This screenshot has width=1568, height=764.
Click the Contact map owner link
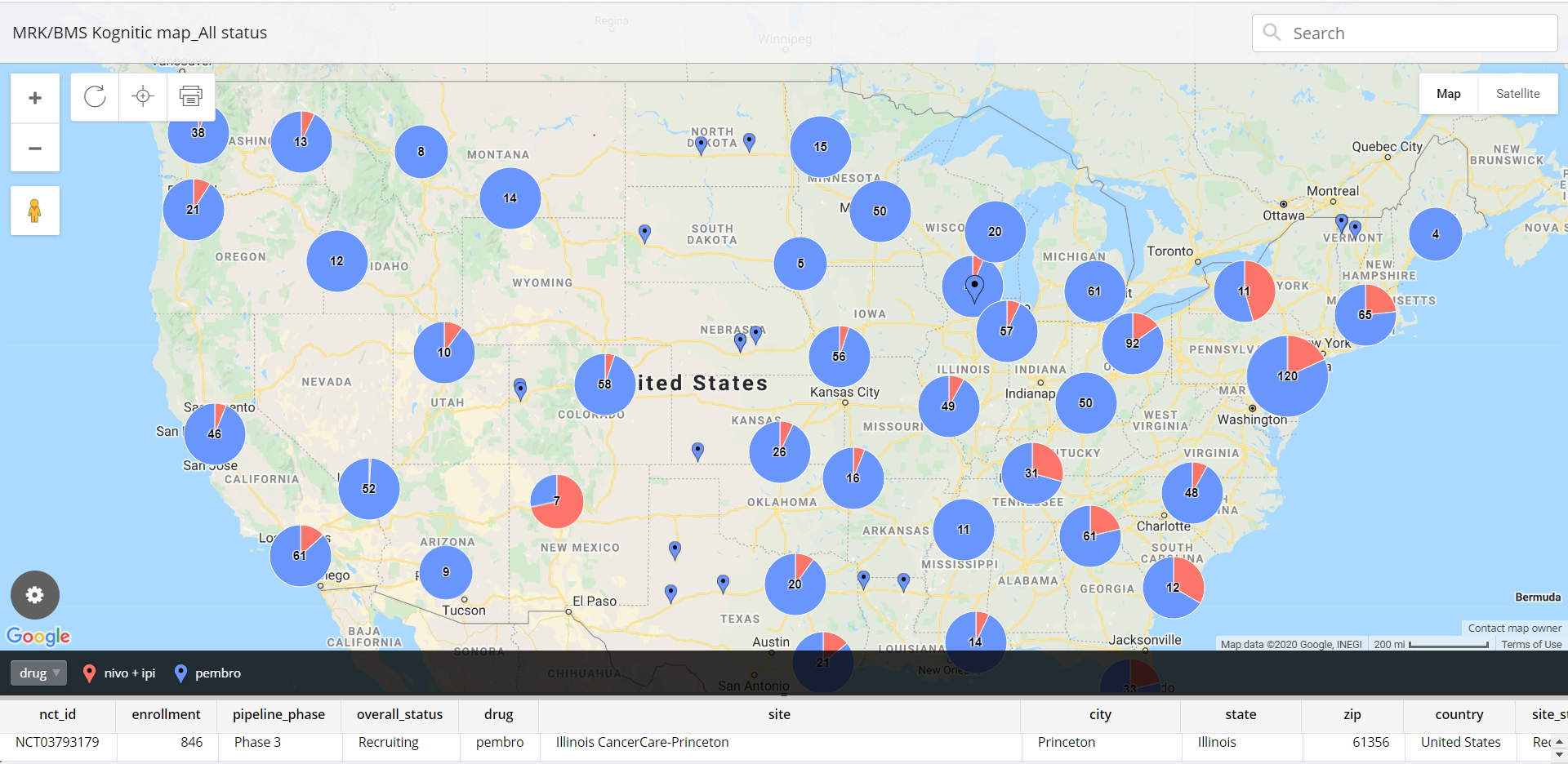pyautogui.click(x=1514, y=628)
